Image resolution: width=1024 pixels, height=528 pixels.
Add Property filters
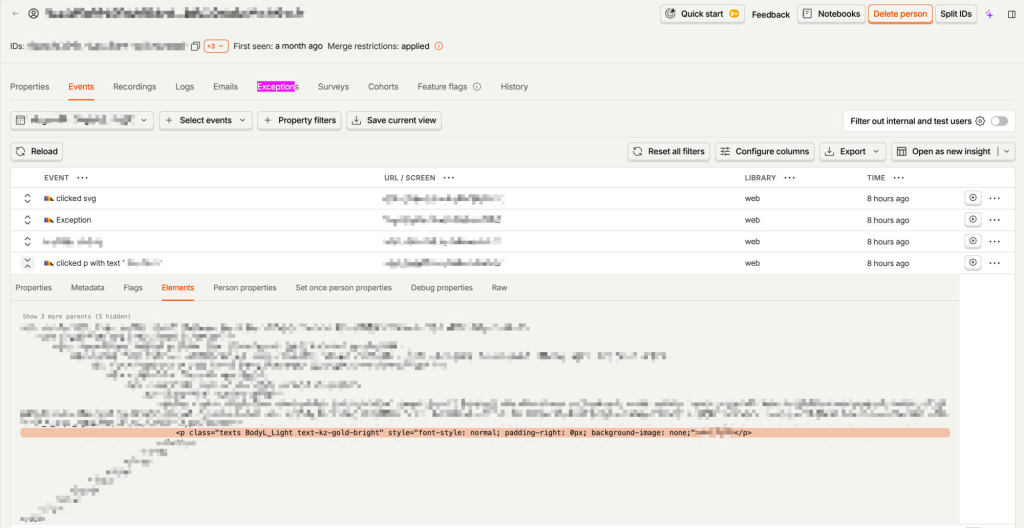(x=299, y=120)
